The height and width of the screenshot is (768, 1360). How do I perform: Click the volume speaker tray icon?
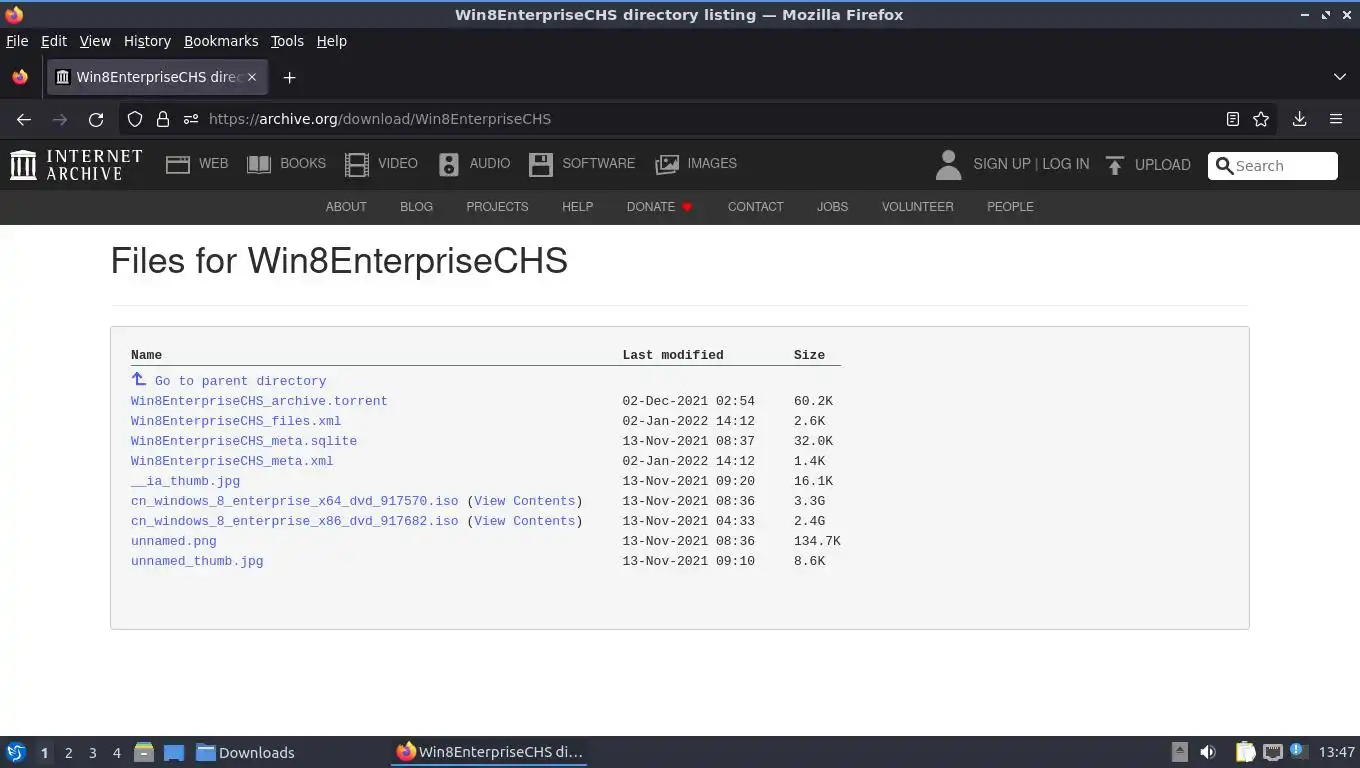pyautogui.click(x=1208, y=752)
